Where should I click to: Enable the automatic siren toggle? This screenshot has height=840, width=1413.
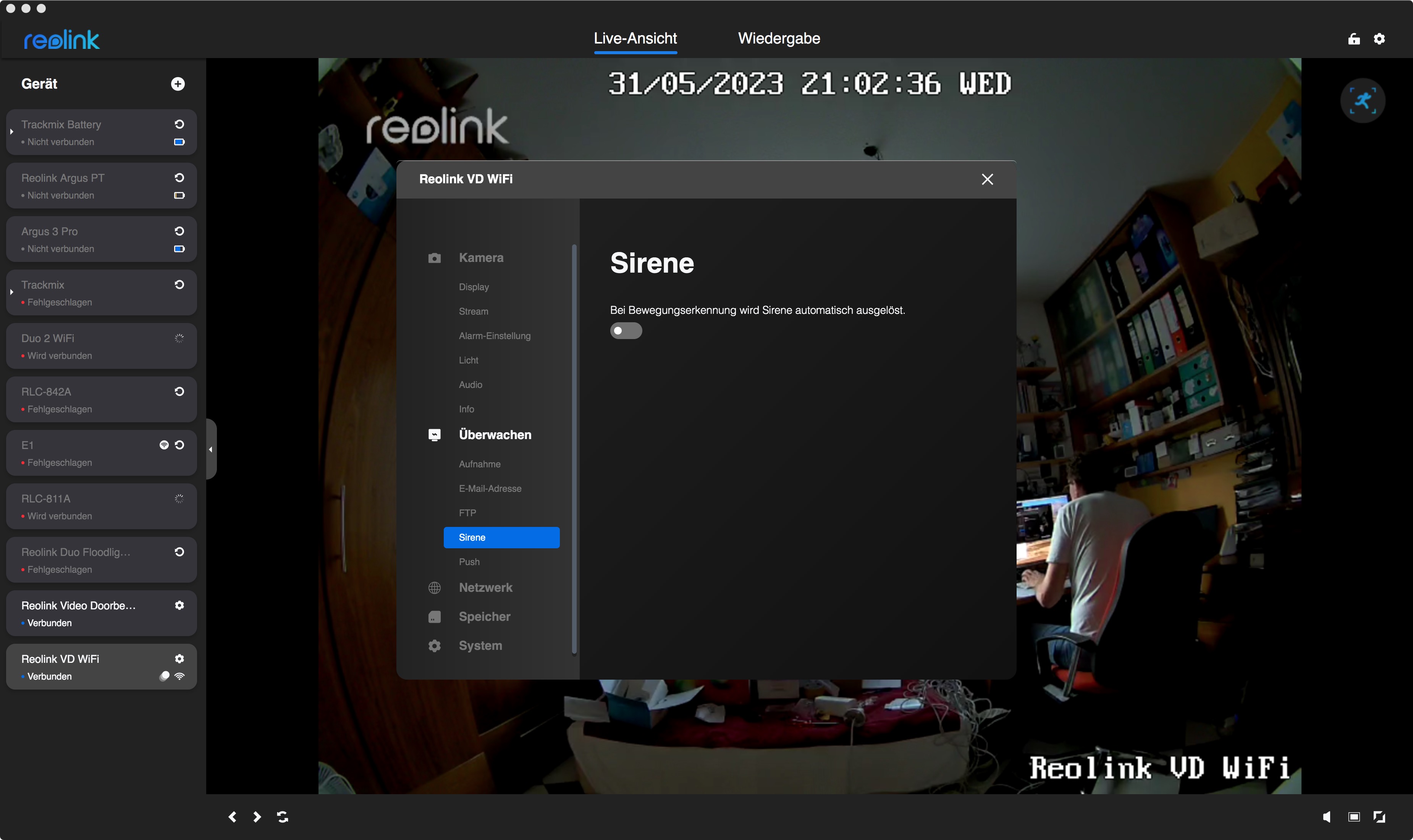(626, 331)
